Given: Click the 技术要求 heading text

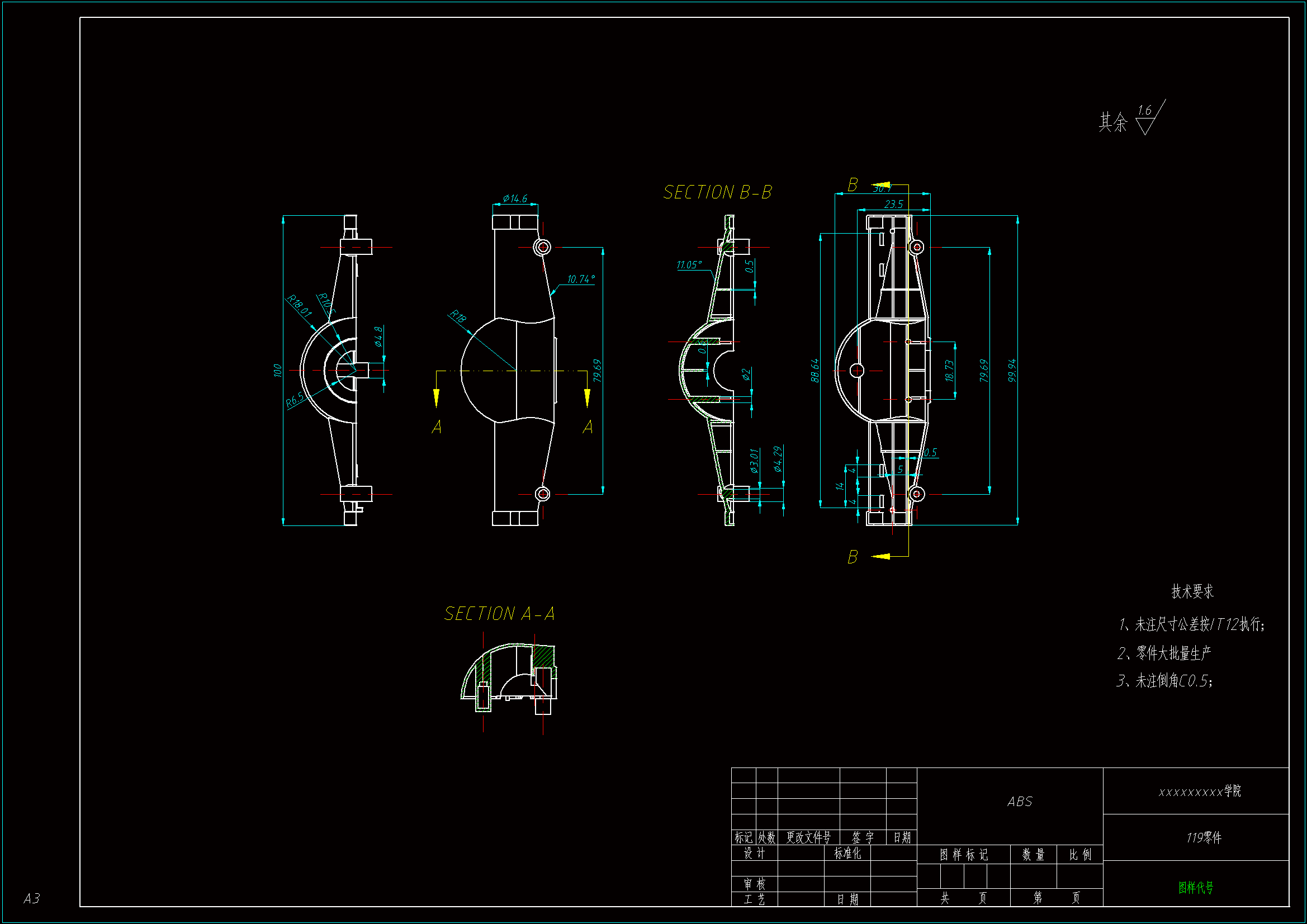Looking at the screenshot, I should click(x=1192, y=591).
